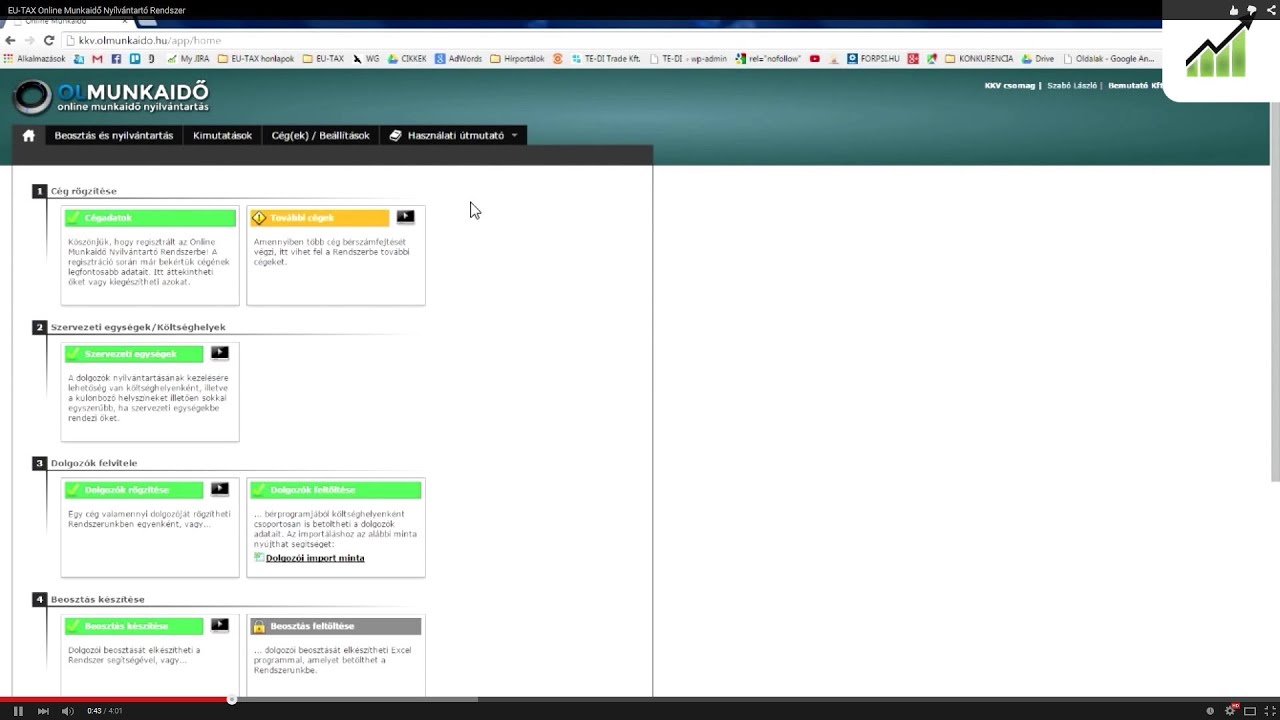Image resolution: width=1280 pixels, height=720 pixels.
Task: Click the Dolgozók rögzítése button
Action: [134, 490]
